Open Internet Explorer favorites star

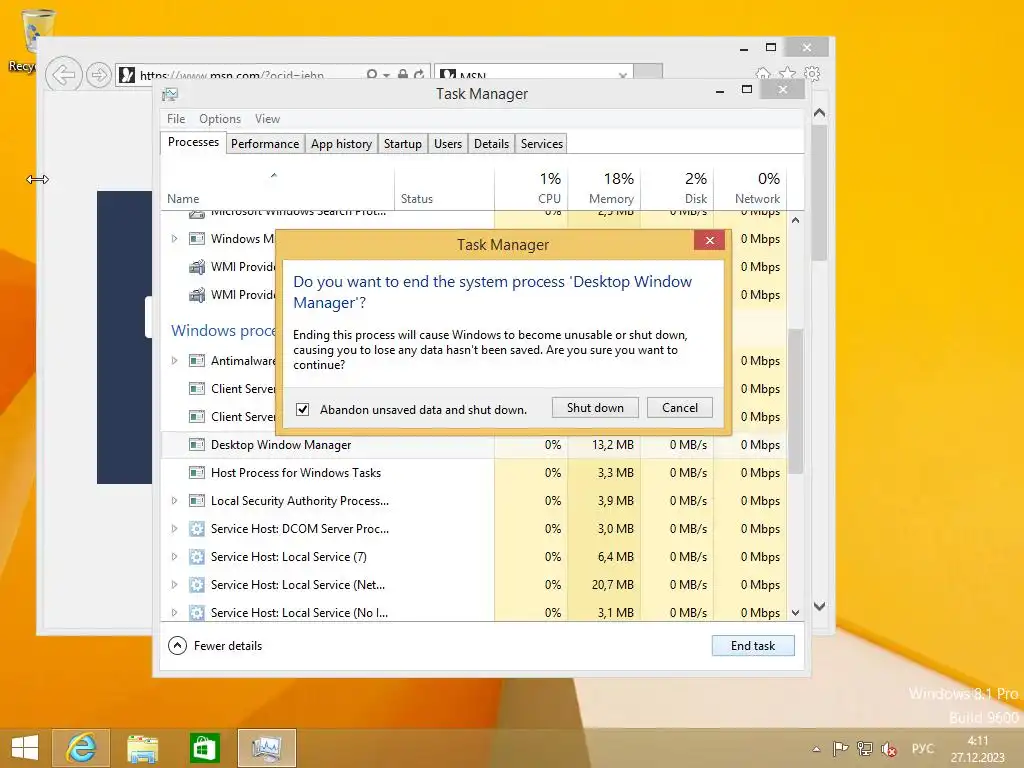click(788, 73)
